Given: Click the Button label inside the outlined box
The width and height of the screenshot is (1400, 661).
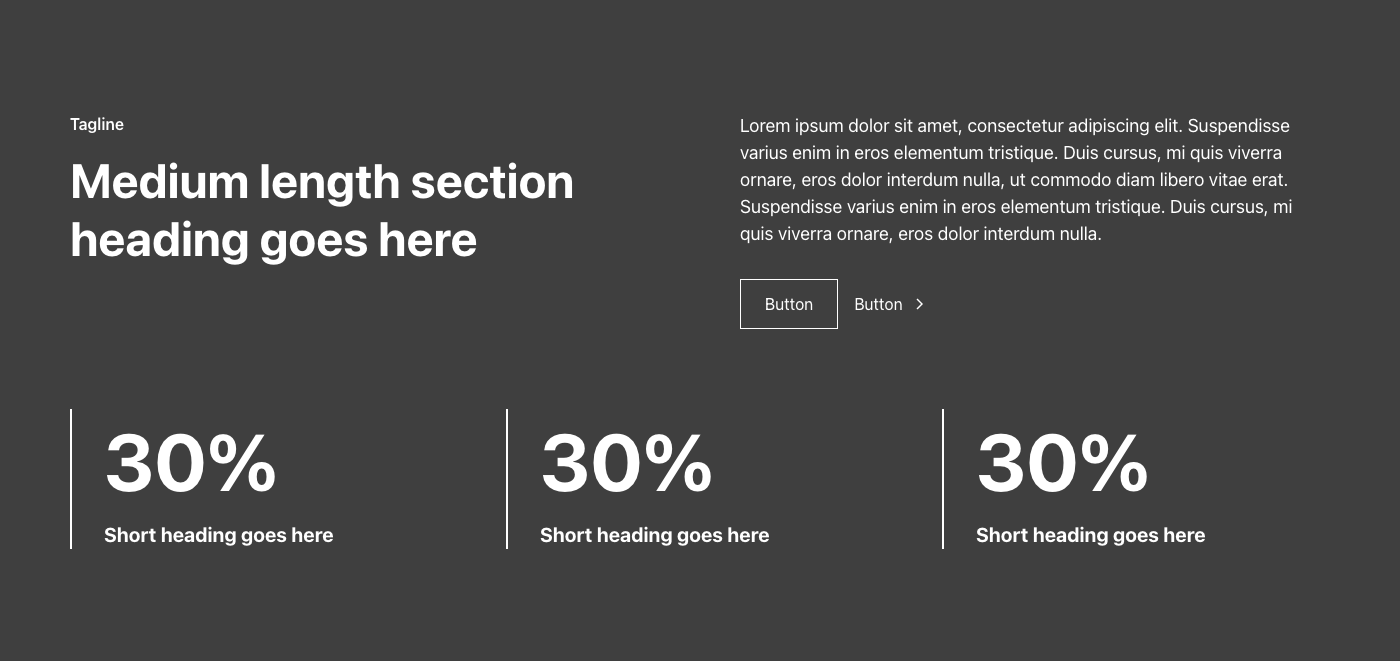Looking at the screenshot, I should tap(788, 304).
